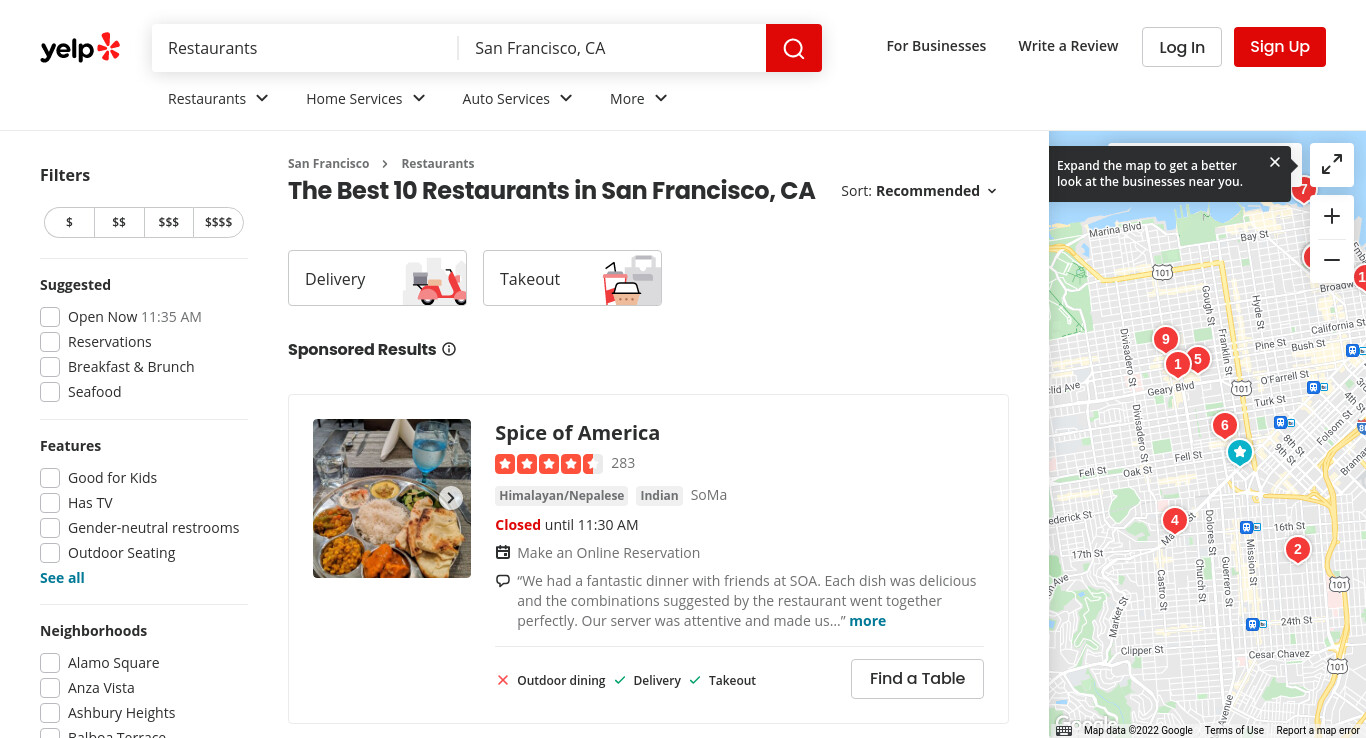1366x738 pixels.
Task: Select the Delivery option card
Action: (377, 278)
